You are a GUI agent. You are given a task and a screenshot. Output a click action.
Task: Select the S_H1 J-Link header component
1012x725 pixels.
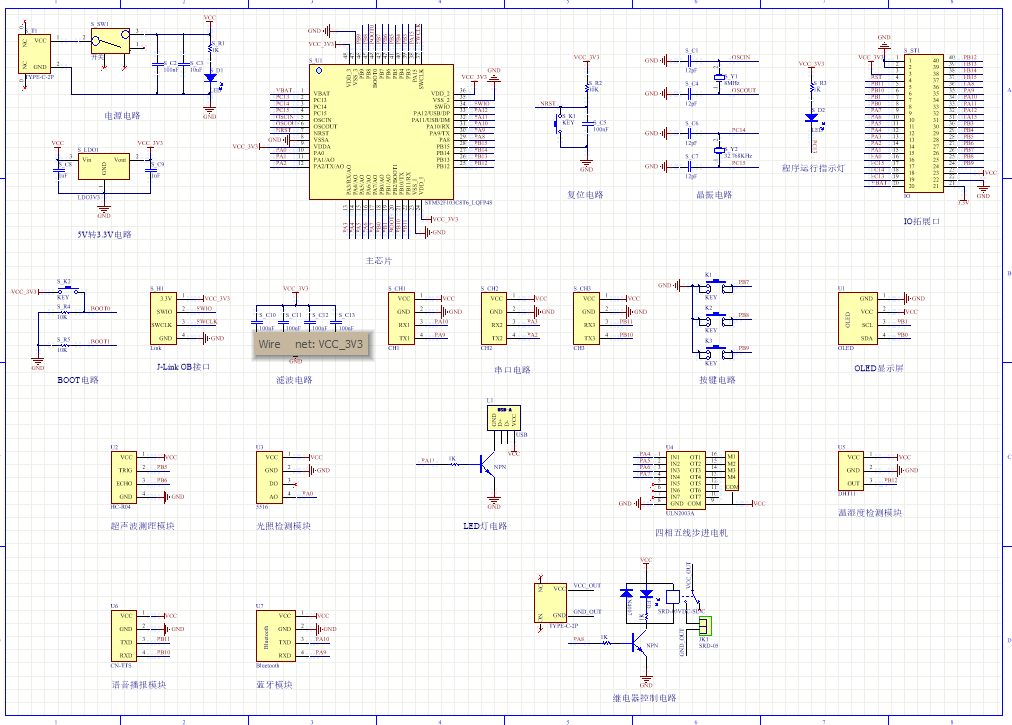pos(163,318)
